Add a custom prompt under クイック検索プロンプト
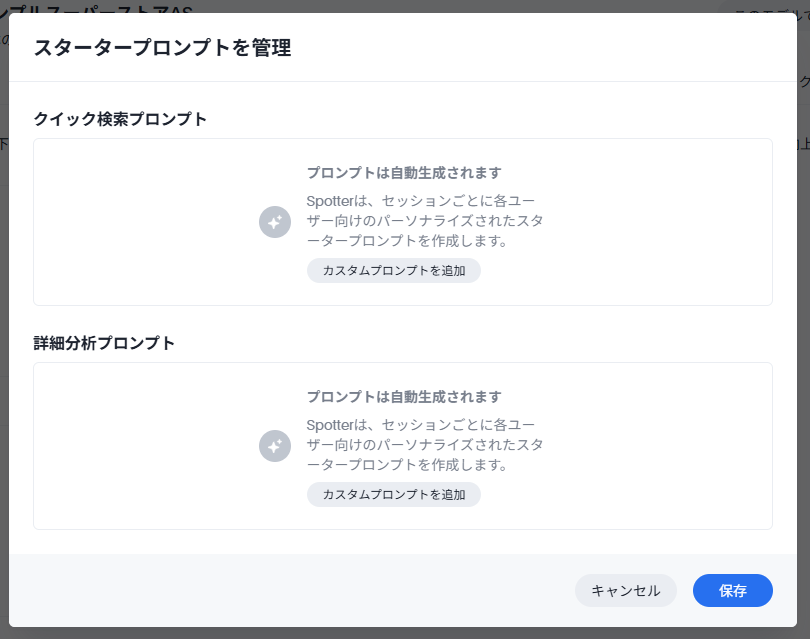Screen dimensions: 810x639 [394, 271]
